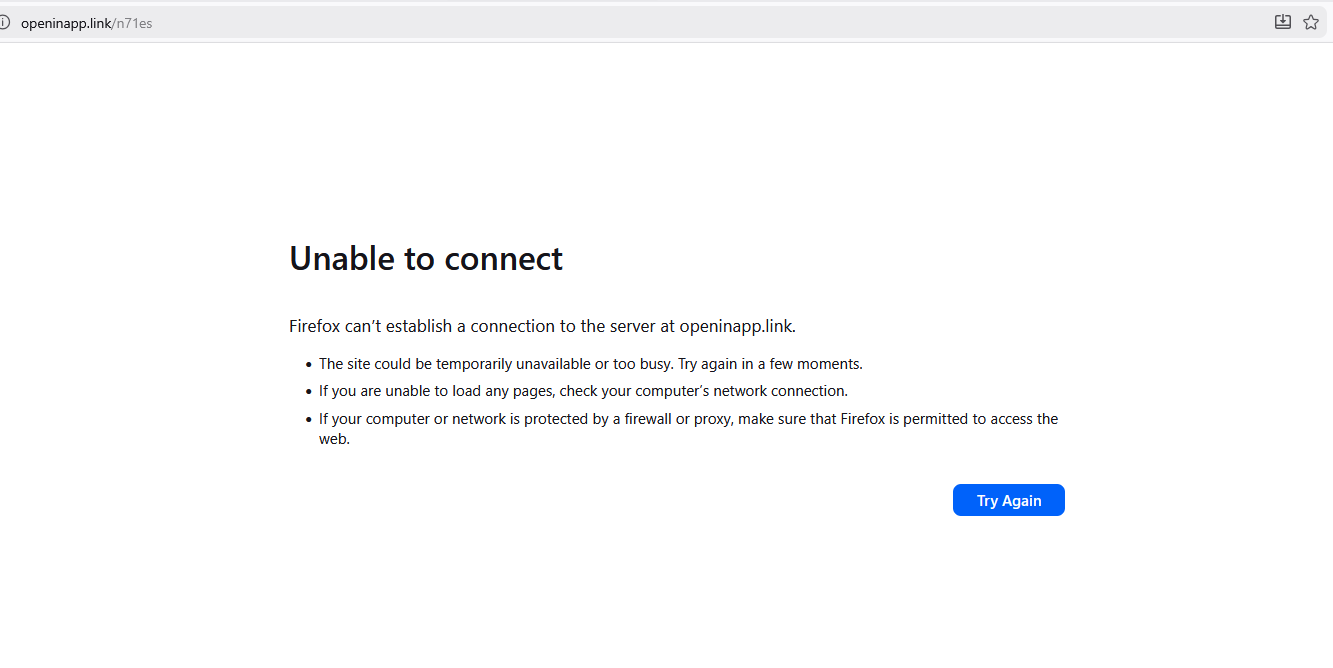Click the word connect in the heading
Image resolution: width=1333 pixels, height=668 pixels.
[504, 258]
